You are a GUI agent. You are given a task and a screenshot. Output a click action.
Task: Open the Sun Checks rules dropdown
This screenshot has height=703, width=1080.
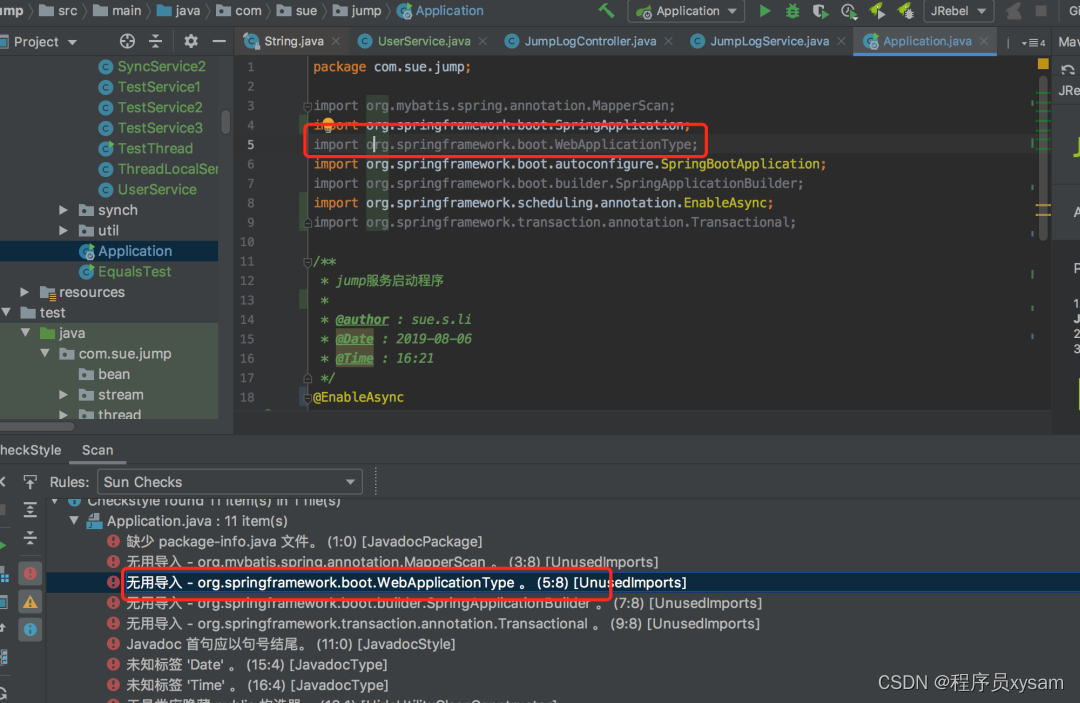[x=230, y=481]
